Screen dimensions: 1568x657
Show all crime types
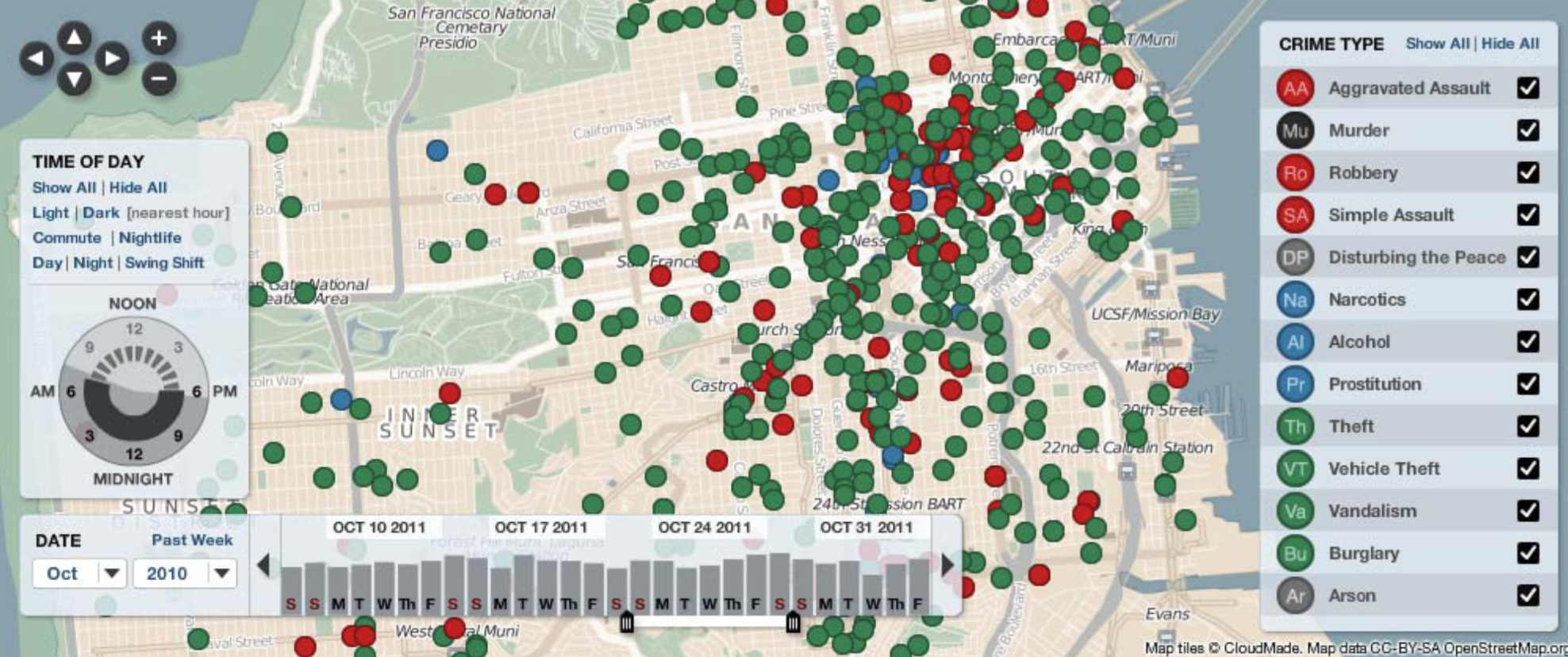pos(1437,44)
